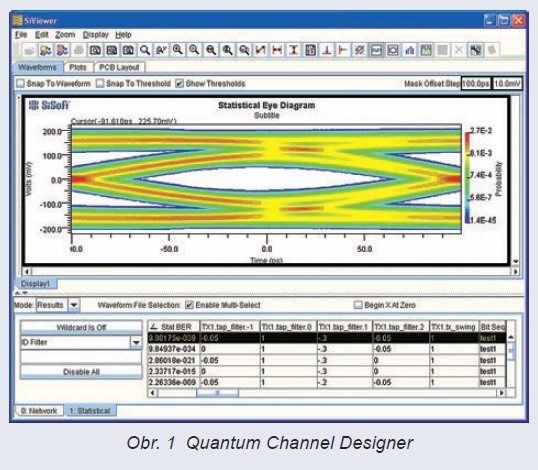This screenshot has width=538, height=470.
Task: Open the File menu
Action: [x=21, y=35]
